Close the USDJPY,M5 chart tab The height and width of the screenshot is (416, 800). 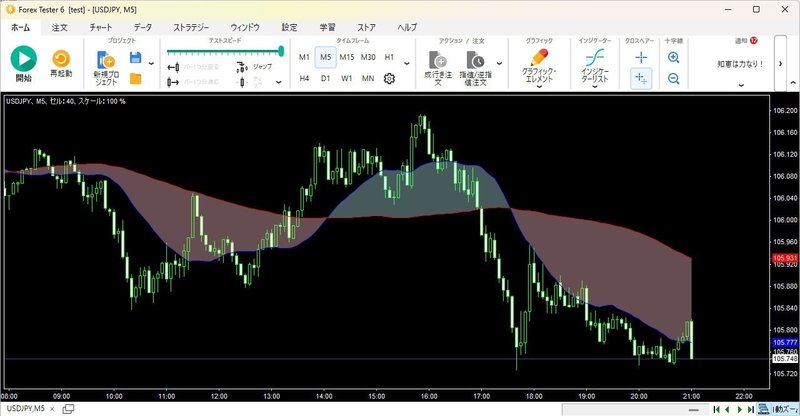coord(52,409)
